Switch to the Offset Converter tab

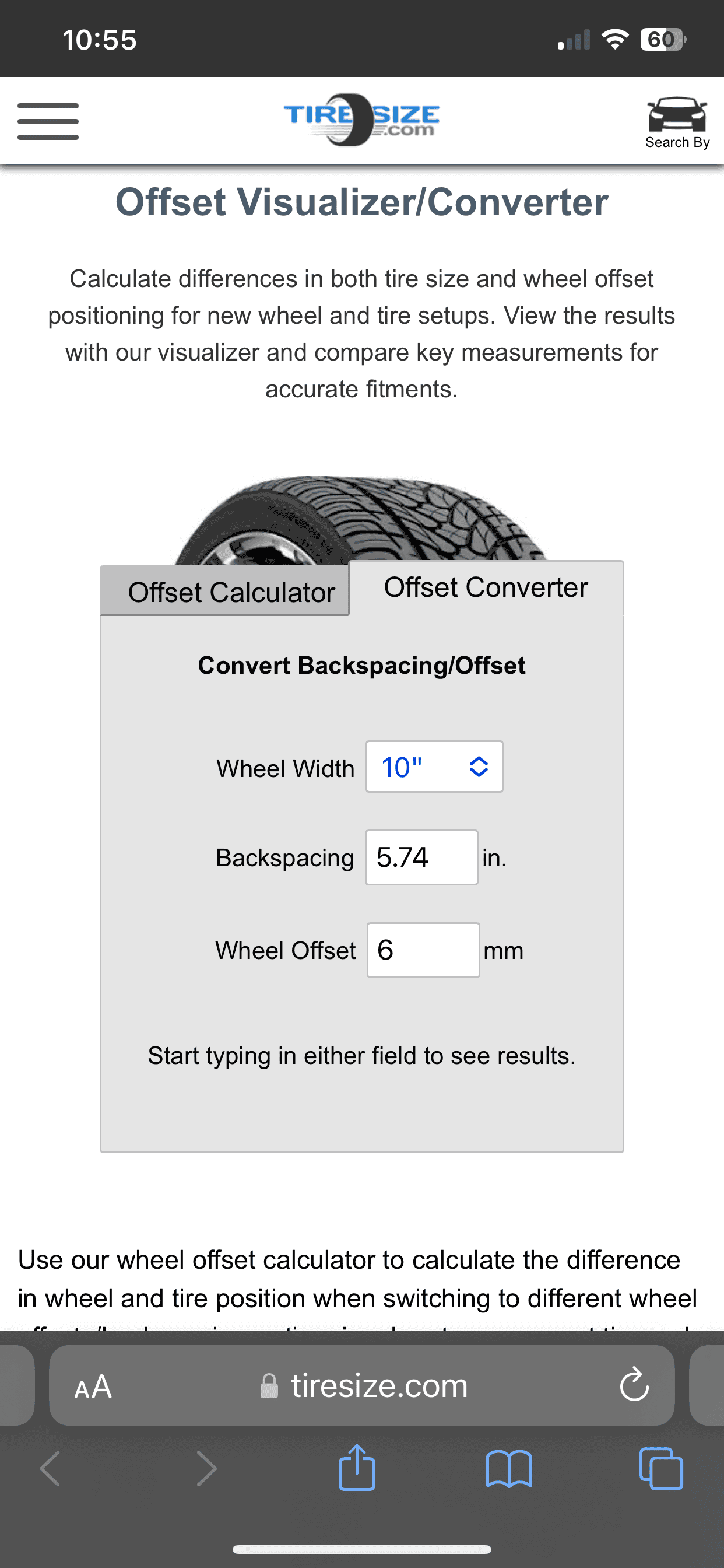click(x=485, y=587)
